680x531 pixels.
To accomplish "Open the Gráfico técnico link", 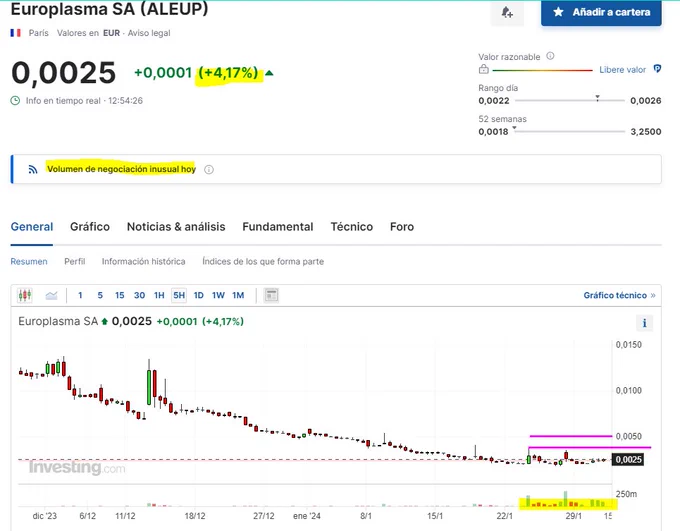I will [x=619, y=295].
